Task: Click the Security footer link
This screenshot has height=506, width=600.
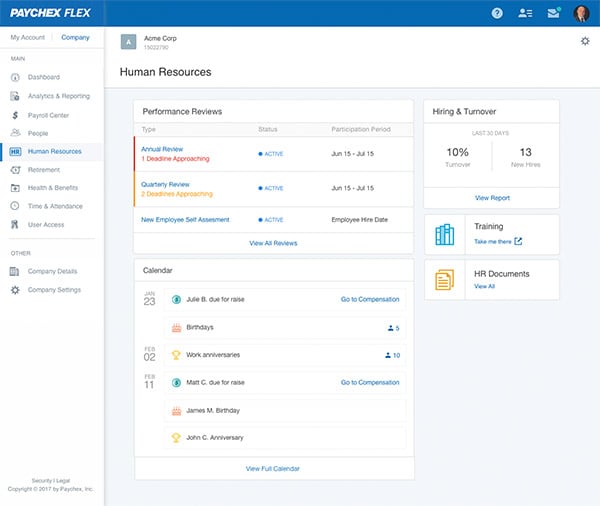Action: click(42, 480)
